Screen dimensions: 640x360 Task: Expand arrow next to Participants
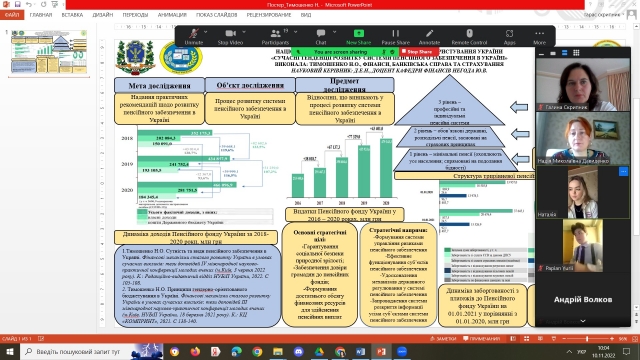pyautogui.click(x=295, y=32)
